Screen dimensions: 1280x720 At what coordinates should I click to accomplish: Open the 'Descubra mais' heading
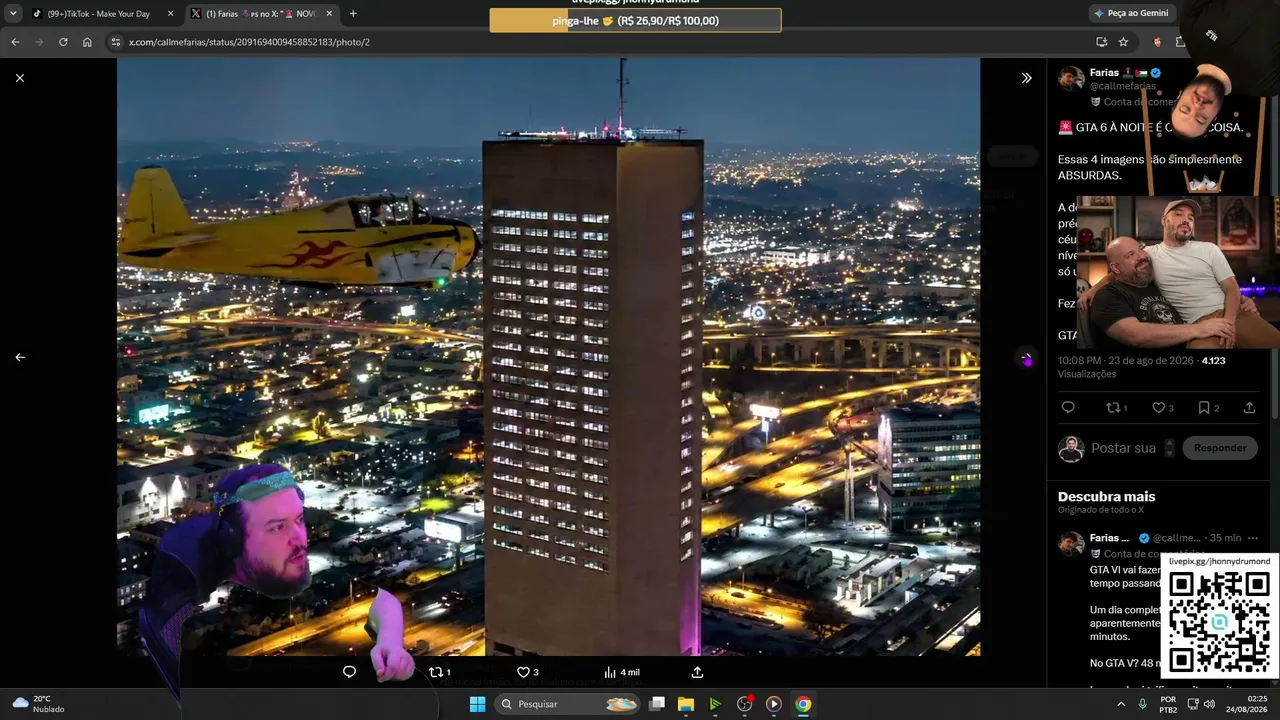tap(1106, 497)
